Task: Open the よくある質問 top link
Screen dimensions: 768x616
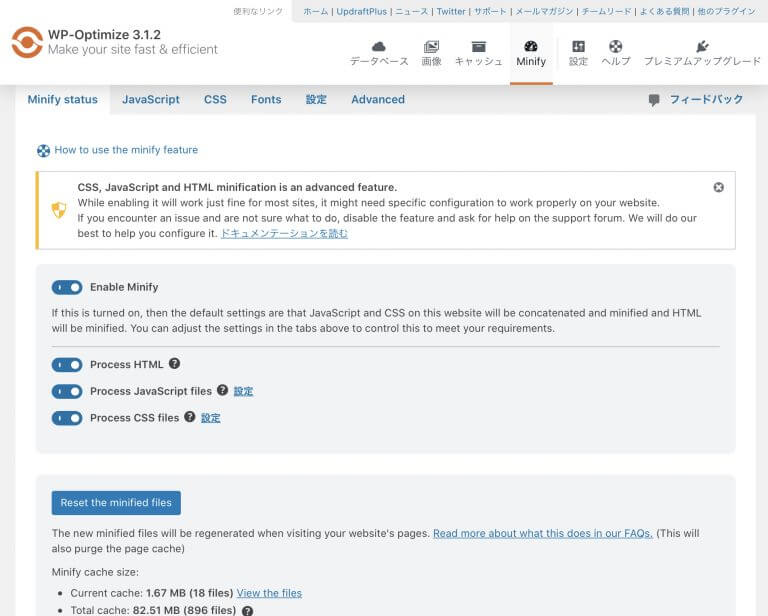Action: (664, 11)
